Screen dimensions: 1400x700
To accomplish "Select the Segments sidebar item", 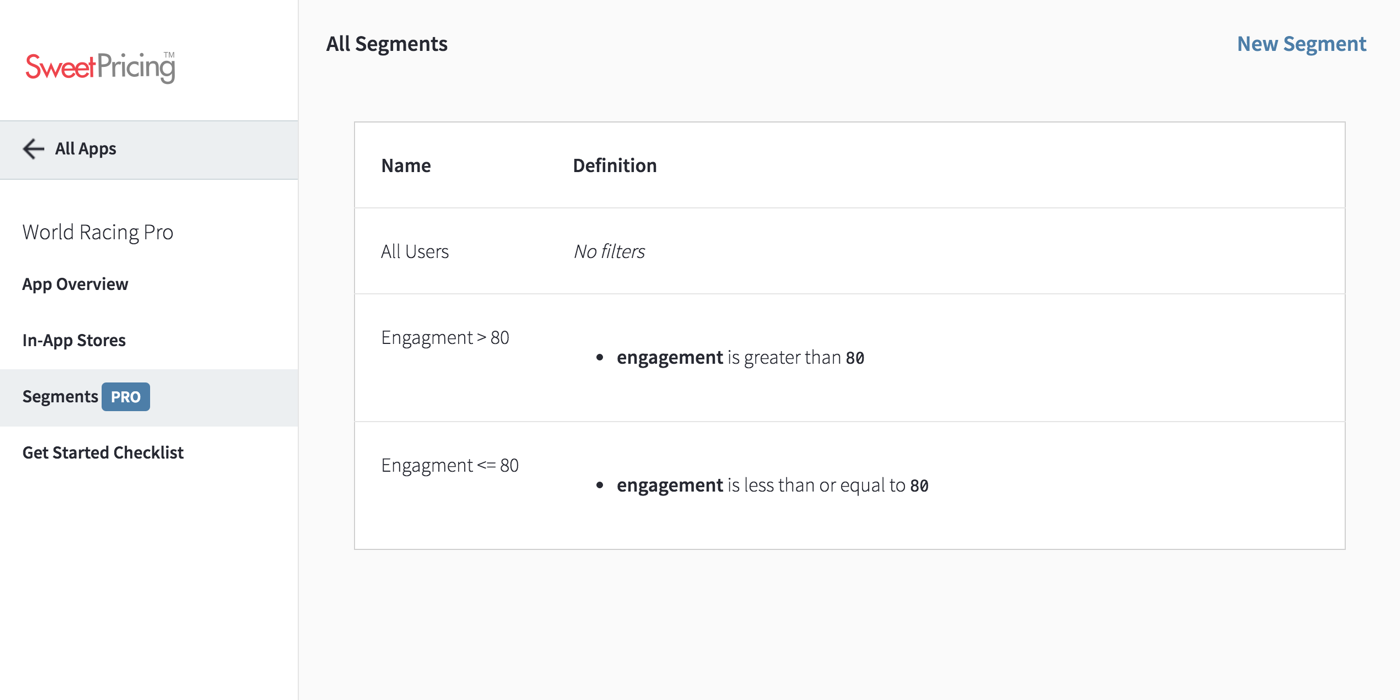I will pos(149,397).
